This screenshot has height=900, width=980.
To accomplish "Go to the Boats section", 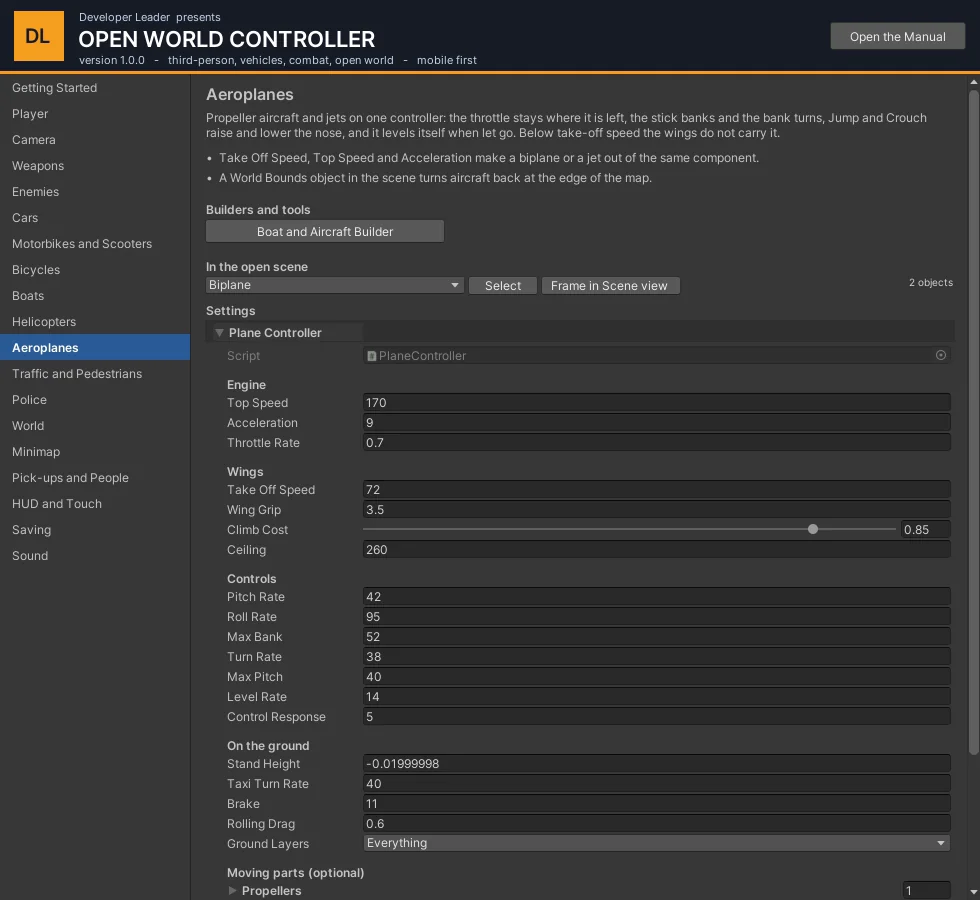I will [x=95, y=296].
